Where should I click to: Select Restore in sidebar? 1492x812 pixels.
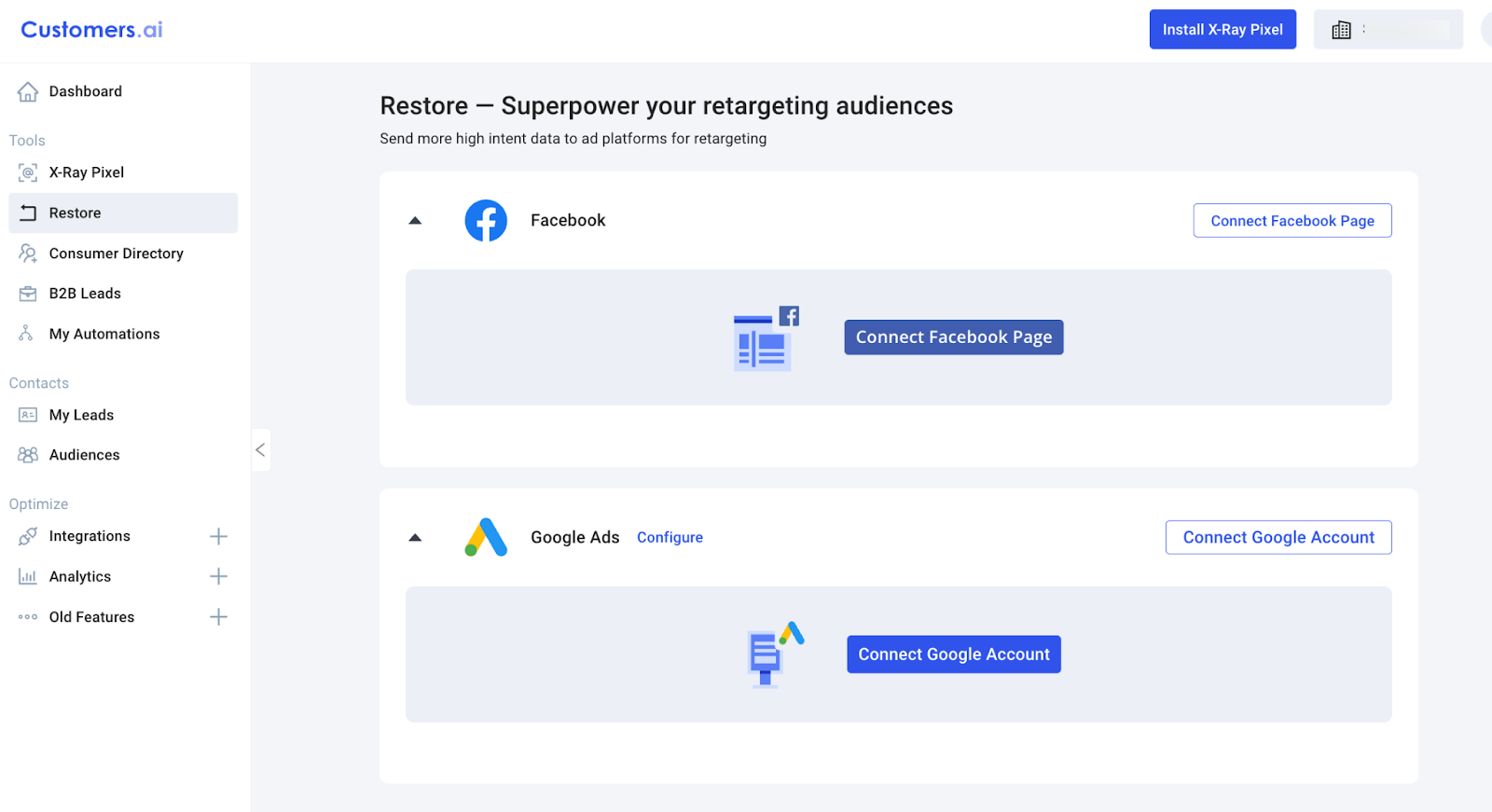[123, 213]
